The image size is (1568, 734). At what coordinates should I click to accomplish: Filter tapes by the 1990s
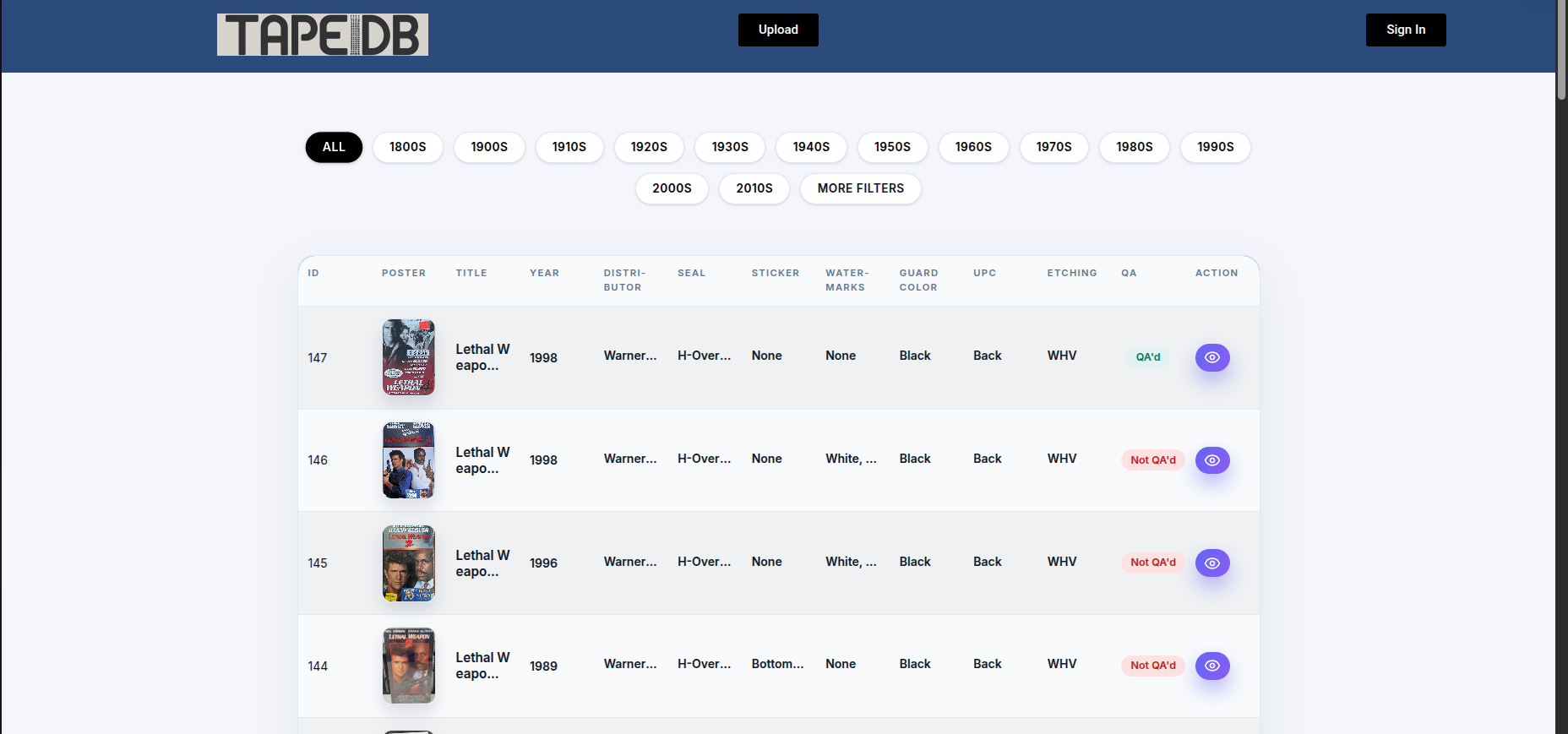[x=1215, y=147]
